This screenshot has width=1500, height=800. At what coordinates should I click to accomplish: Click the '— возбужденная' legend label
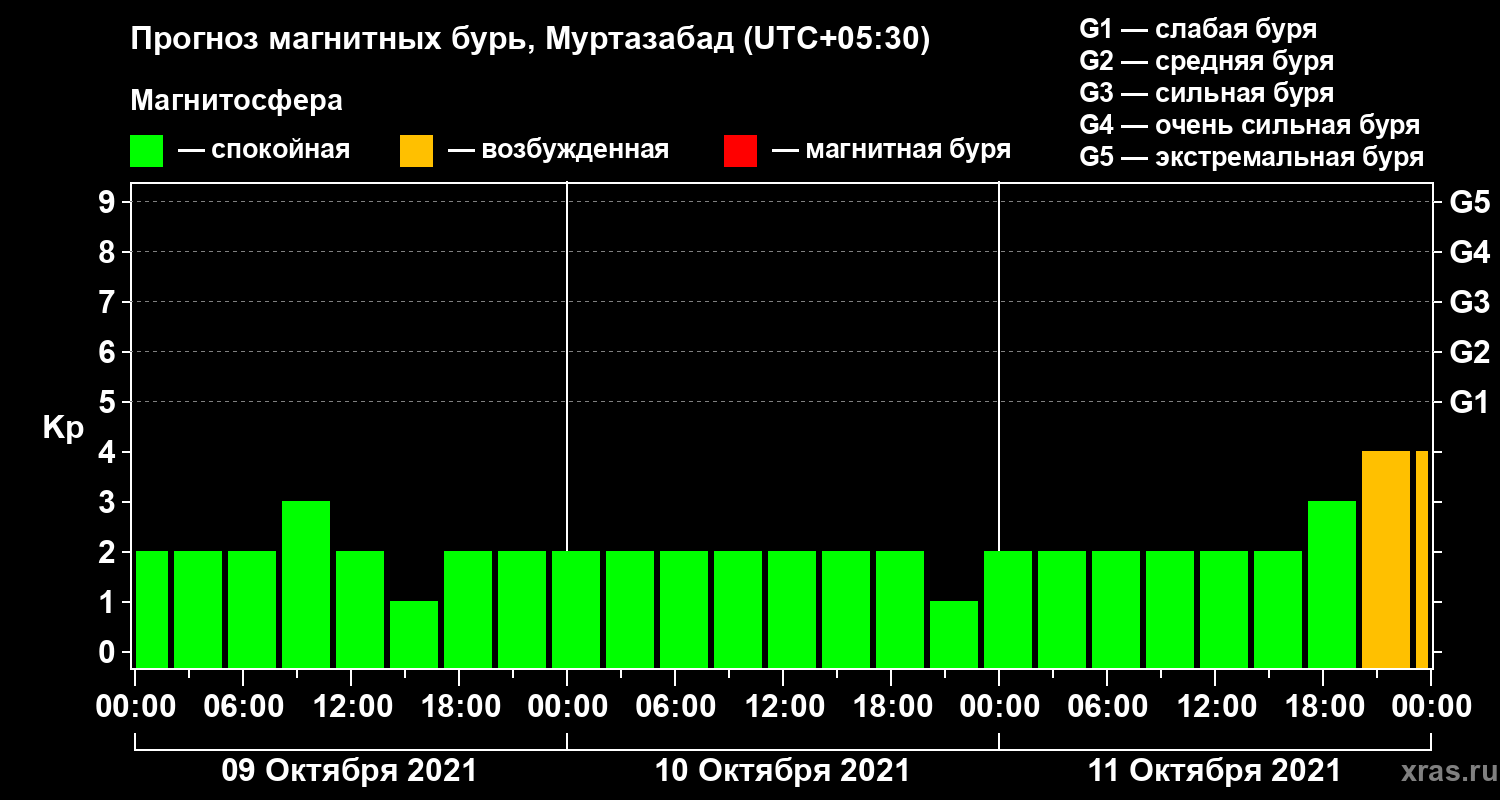[x=558, y=151]
